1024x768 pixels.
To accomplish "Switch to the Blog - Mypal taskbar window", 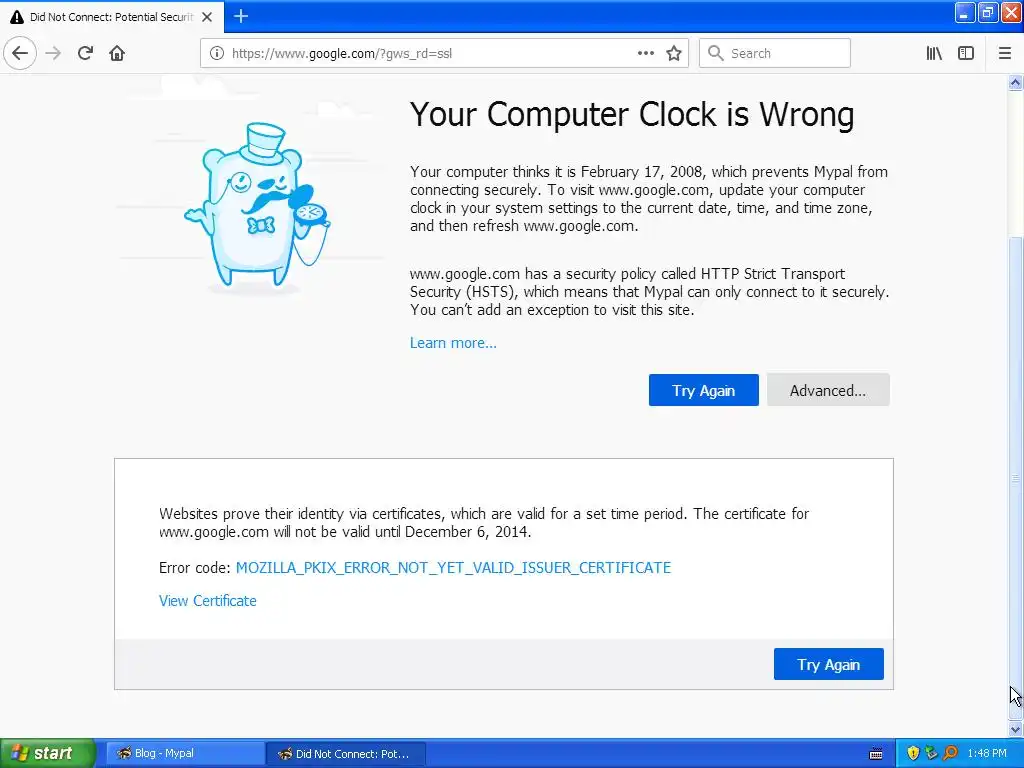I will point(185,754).
